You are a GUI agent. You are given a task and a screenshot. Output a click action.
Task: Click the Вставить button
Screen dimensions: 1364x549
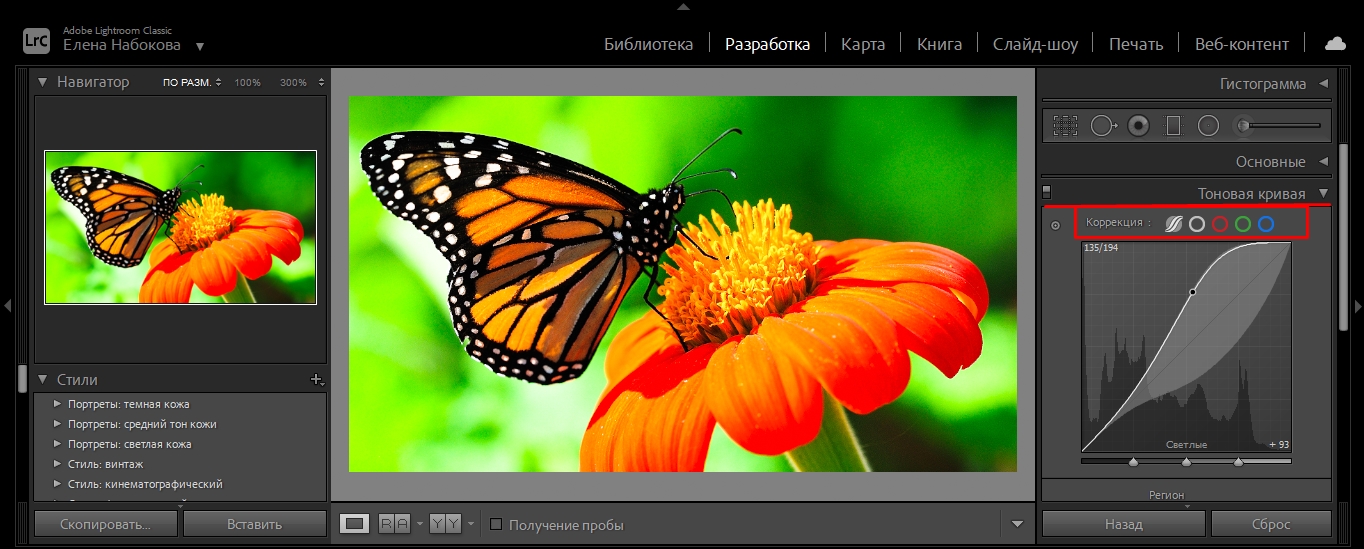click(255, 524)
